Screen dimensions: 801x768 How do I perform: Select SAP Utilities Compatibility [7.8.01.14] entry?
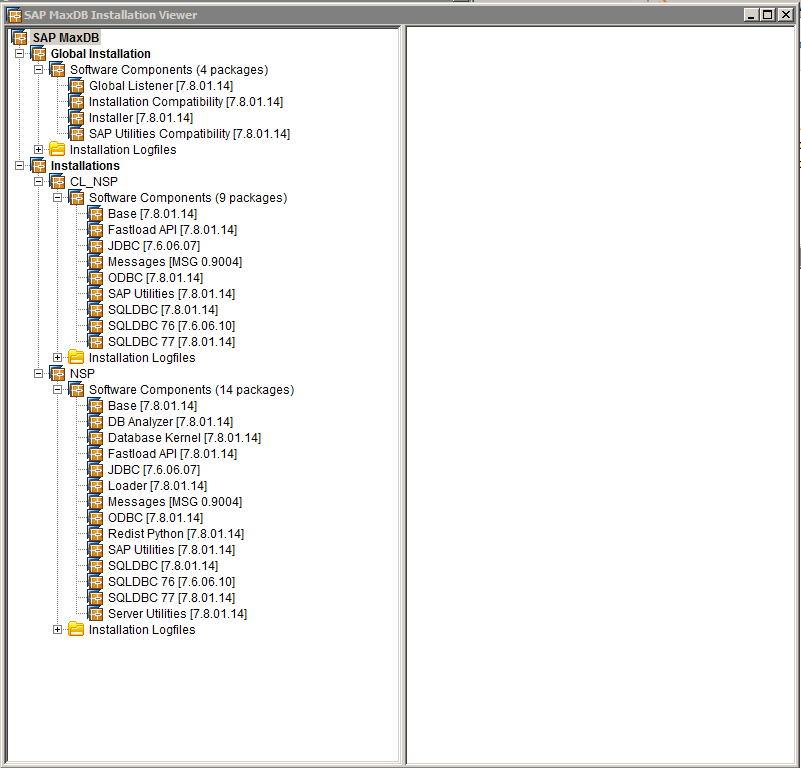[190, 134]
